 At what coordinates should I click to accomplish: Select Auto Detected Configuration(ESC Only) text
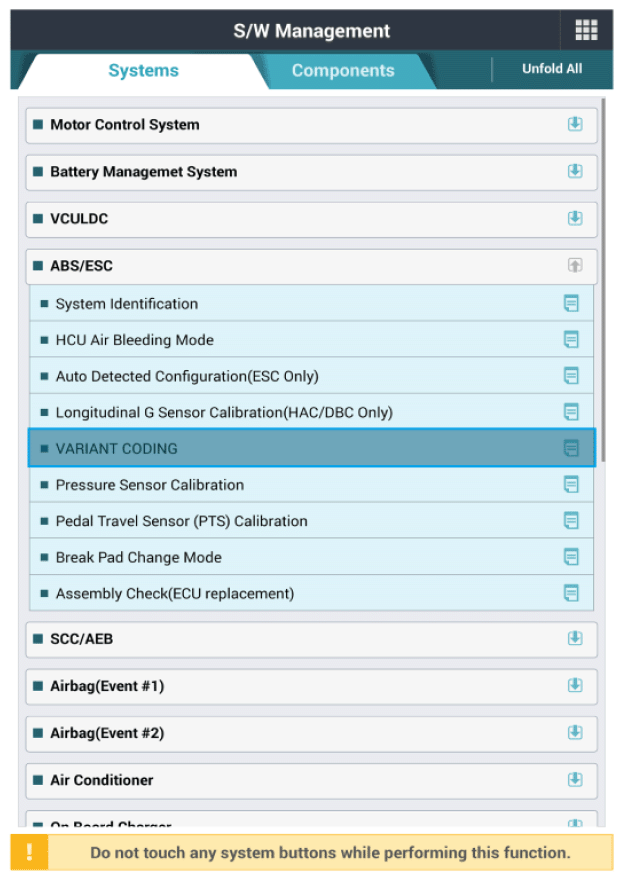(187, 377)
